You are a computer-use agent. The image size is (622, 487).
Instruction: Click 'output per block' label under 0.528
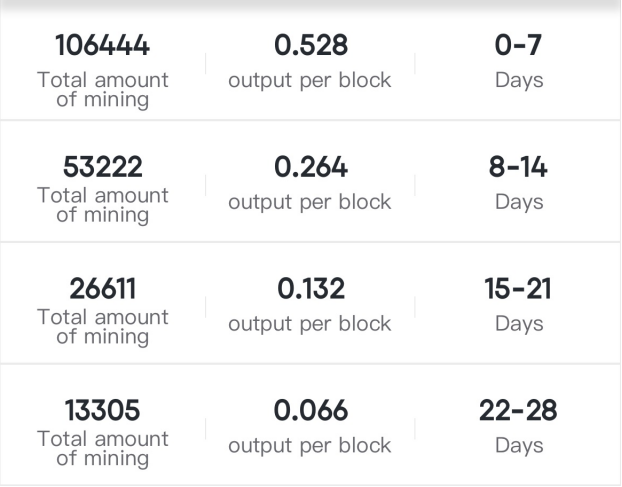(x=310, y=81)
